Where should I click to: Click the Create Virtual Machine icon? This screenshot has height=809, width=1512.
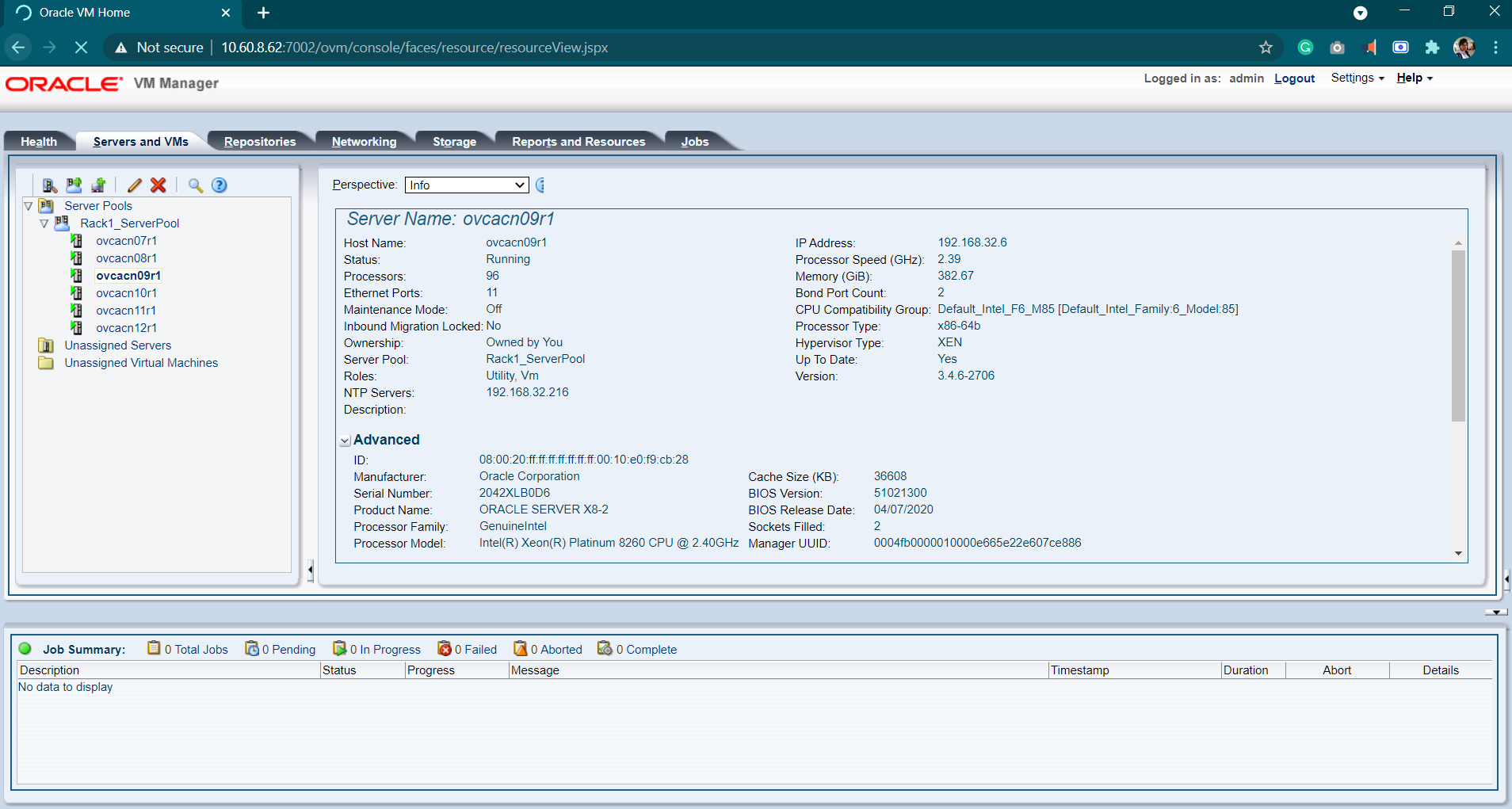pyautogui.click(x=98, y=185)
